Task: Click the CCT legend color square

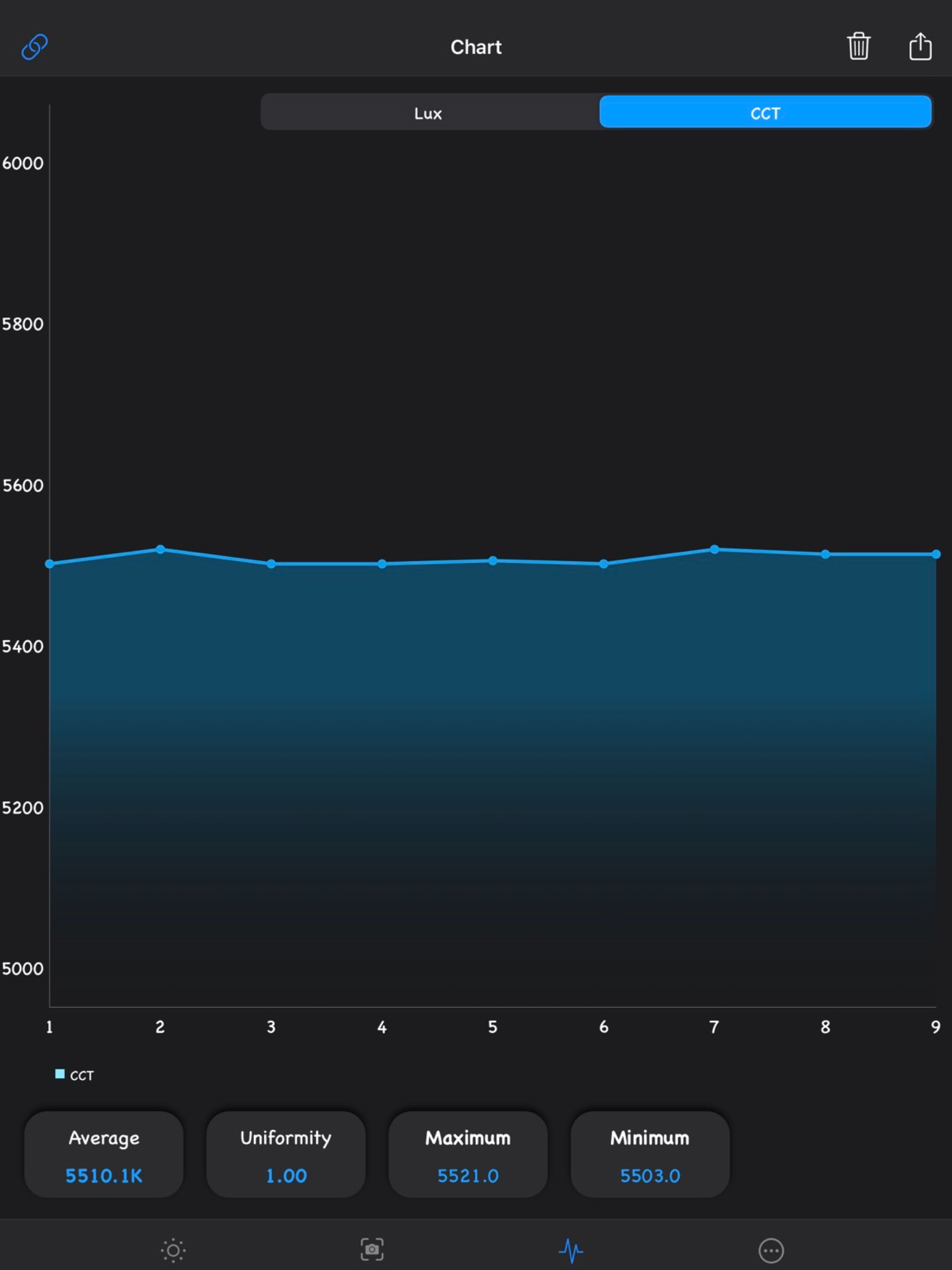Action: [x=59, y=1074]
